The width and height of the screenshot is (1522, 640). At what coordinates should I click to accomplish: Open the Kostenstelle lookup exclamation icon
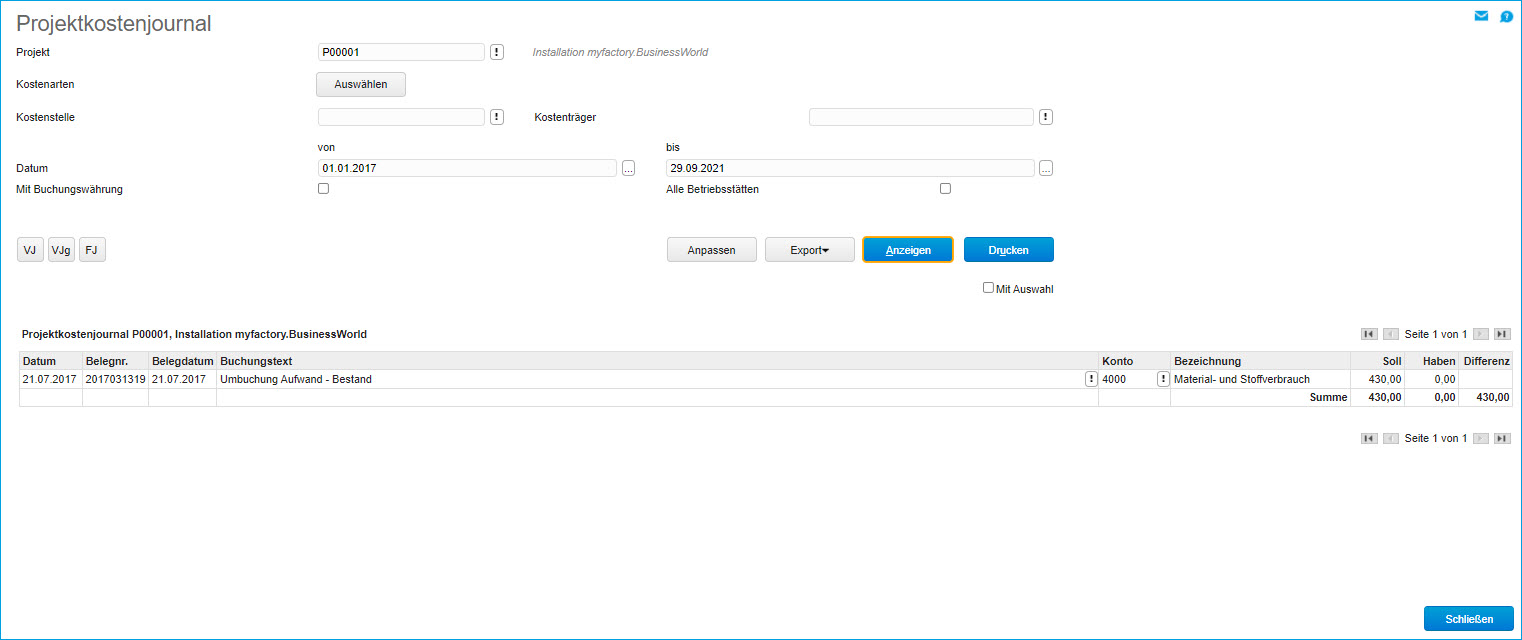(497, 117)
